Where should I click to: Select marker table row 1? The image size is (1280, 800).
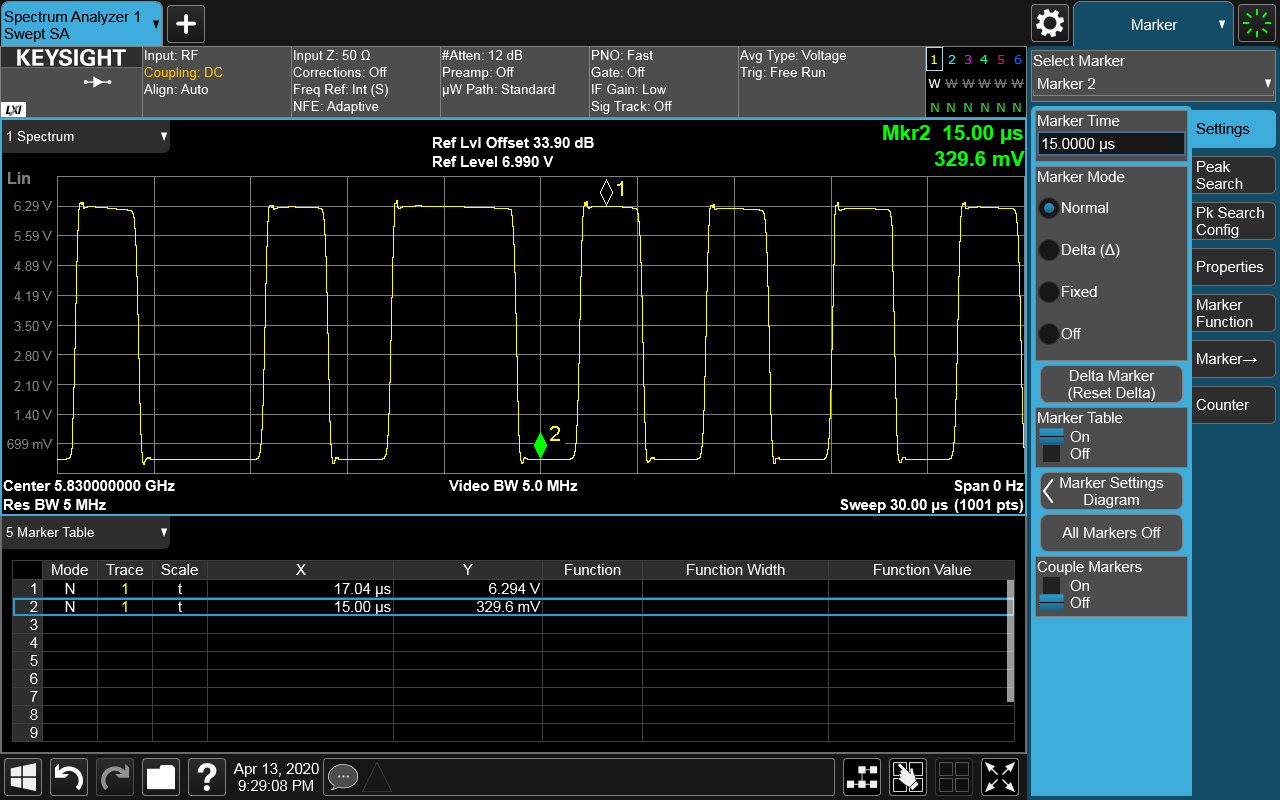tap(512, 588)
